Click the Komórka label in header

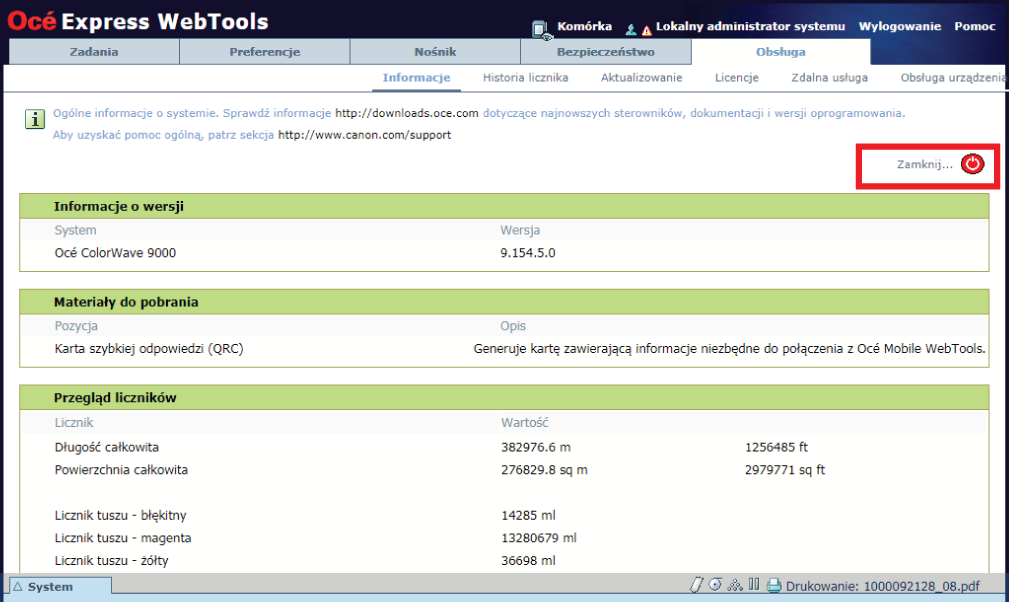click(x=584, y=26)
